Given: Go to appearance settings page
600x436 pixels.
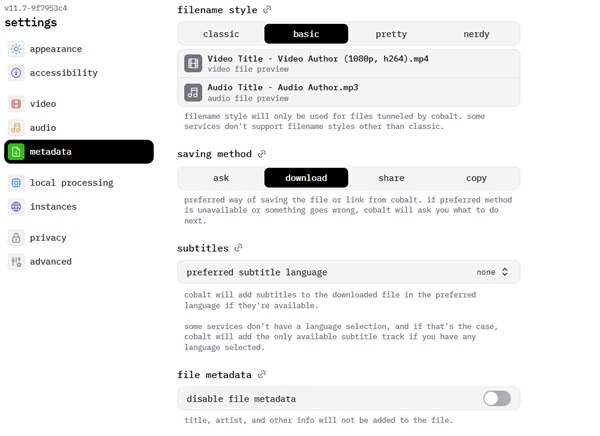Looking at the screenshot, I should coord(79,49).
